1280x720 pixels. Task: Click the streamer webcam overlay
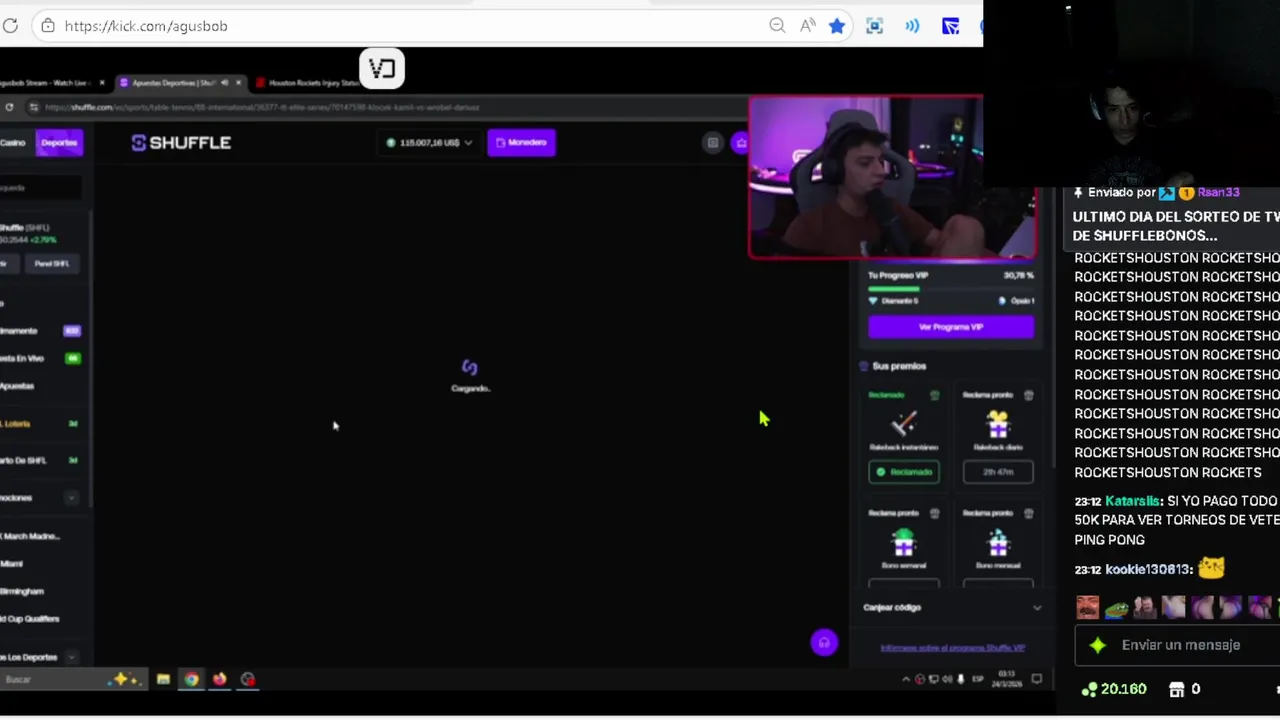[892, 178]
